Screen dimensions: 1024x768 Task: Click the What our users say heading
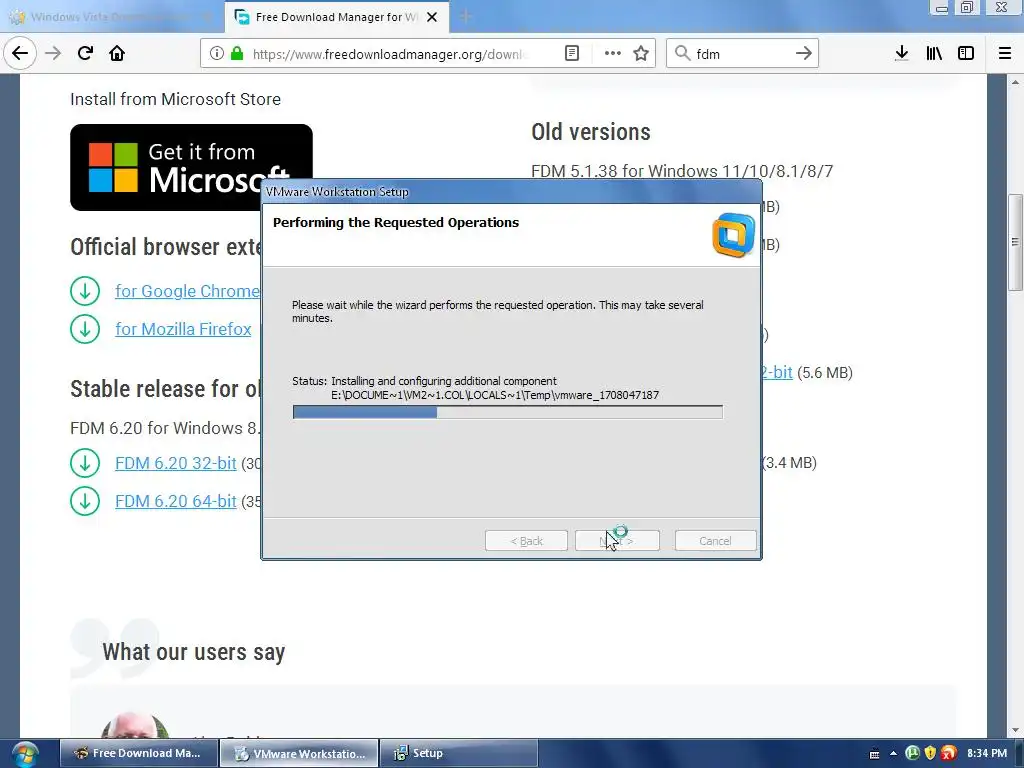pos(194,652)
